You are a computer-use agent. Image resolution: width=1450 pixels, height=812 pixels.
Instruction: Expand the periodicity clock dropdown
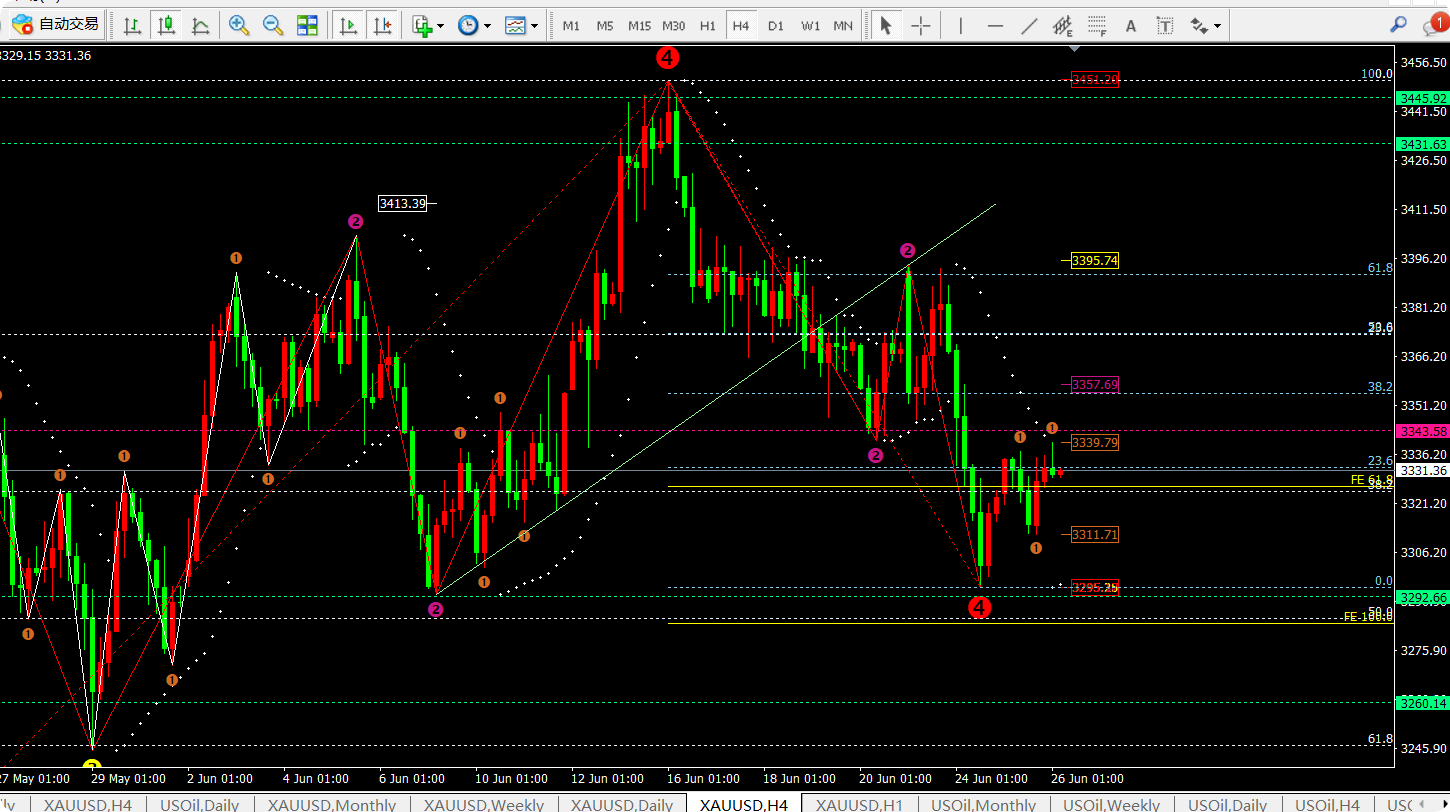pos(474,26)
